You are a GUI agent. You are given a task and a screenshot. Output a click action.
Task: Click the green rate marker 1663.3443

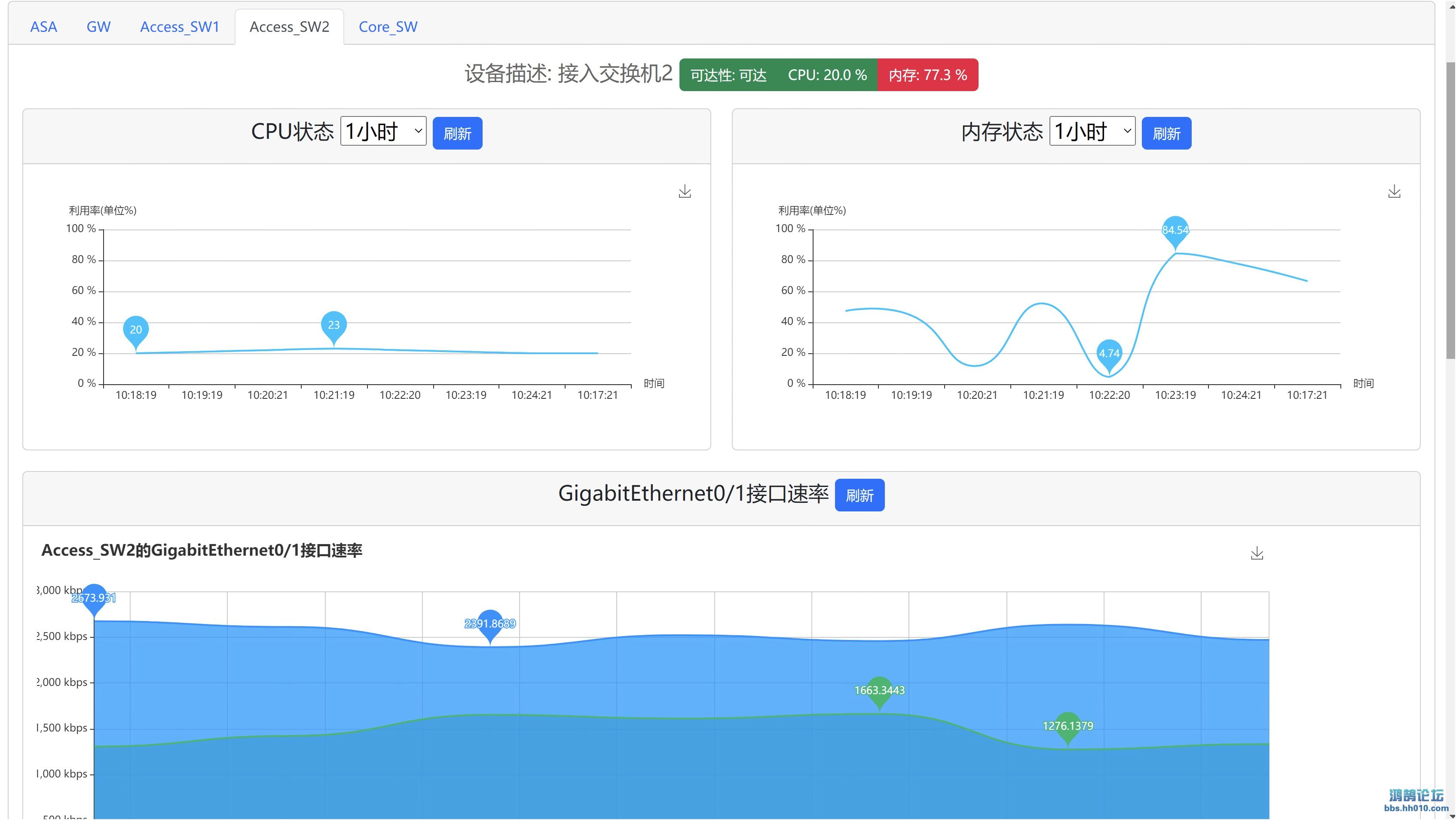[x=879, y=693]
